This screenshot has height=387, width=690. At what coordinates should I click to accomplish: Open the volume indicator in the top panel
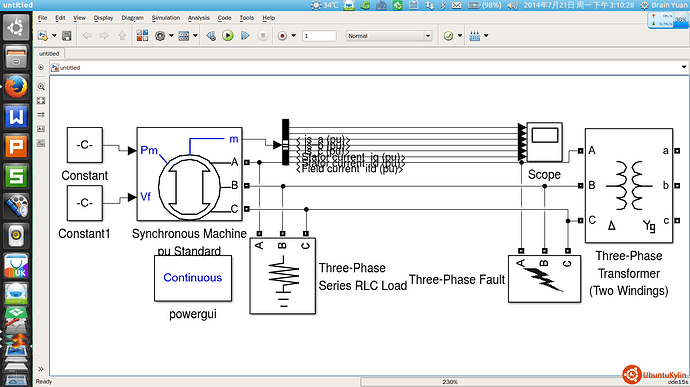tap(512, 5)
